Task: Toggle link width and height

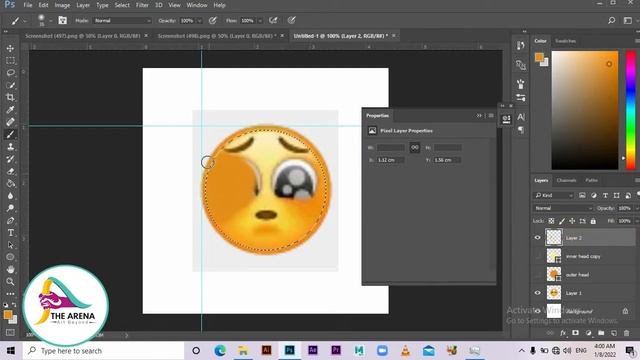Action: 415,147
